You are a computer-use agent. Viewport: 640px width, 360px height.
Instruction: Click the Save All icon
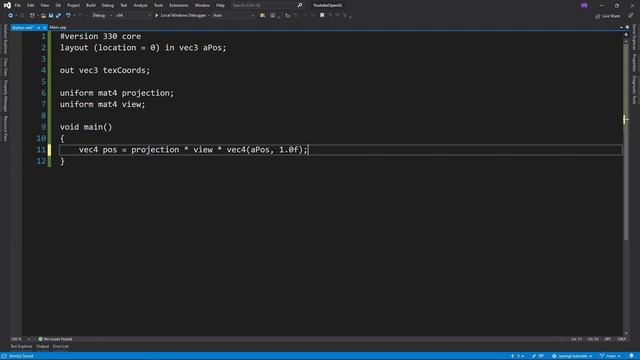[58, 16]
